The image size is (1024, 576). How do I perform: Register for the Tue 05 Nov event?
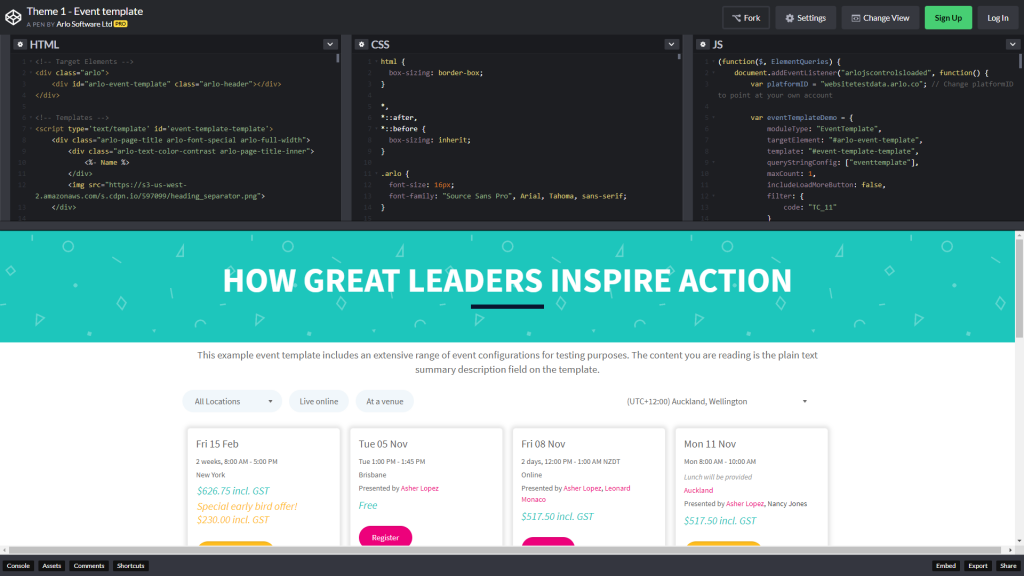click(385, 537)
